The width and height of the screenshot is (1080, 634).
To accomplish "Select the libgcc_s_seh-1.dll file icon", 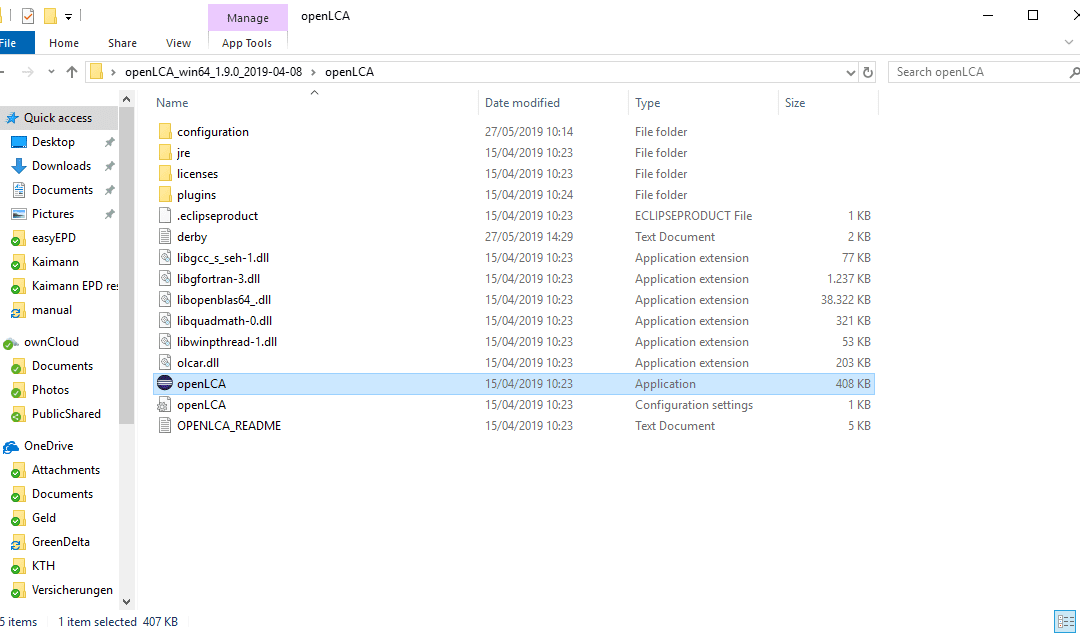I will pos(165,258).
